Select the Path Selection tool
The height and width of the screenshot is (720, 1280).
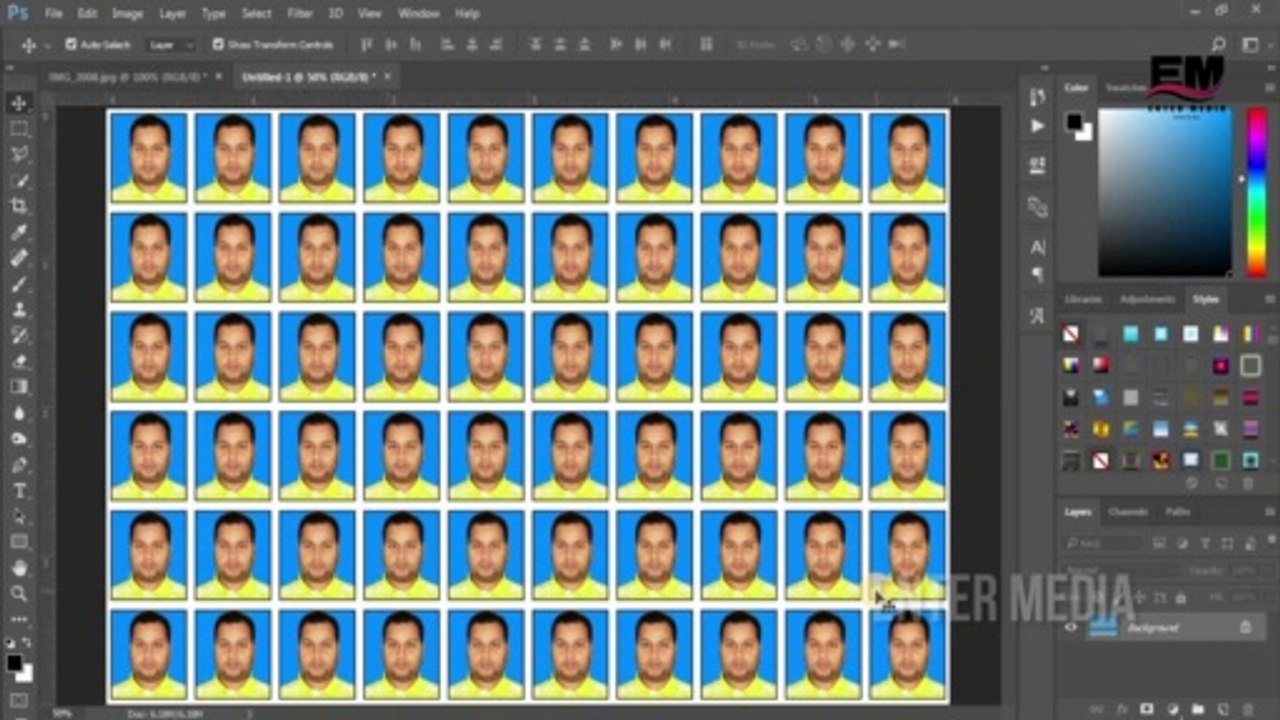click(x=19, y=516)
